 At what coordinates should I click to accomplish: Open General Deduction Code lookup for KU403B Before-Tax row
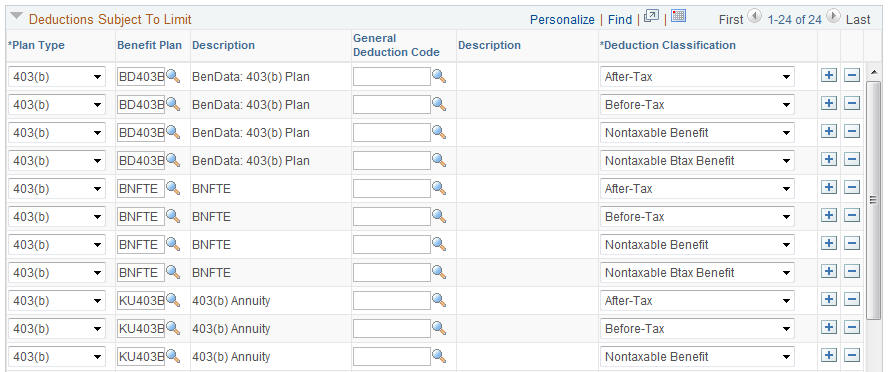(x=439, y=328)
